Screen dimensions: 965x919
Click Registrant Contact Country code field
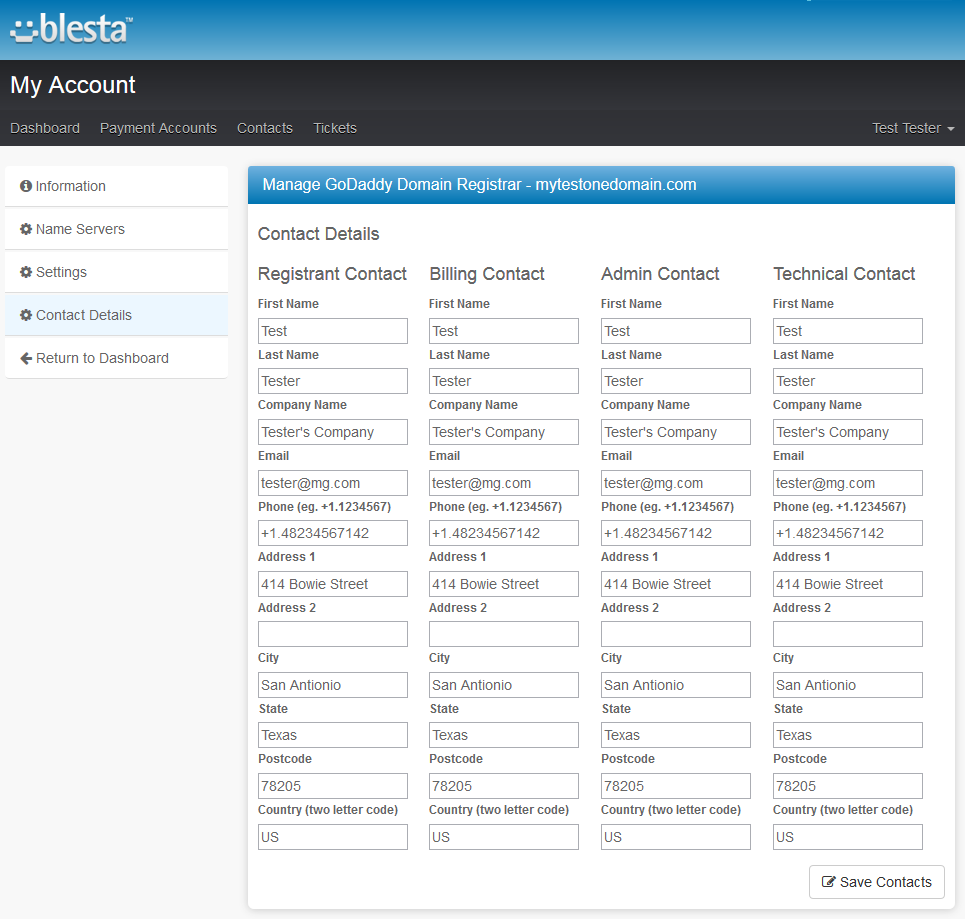[x=333, y=837]
